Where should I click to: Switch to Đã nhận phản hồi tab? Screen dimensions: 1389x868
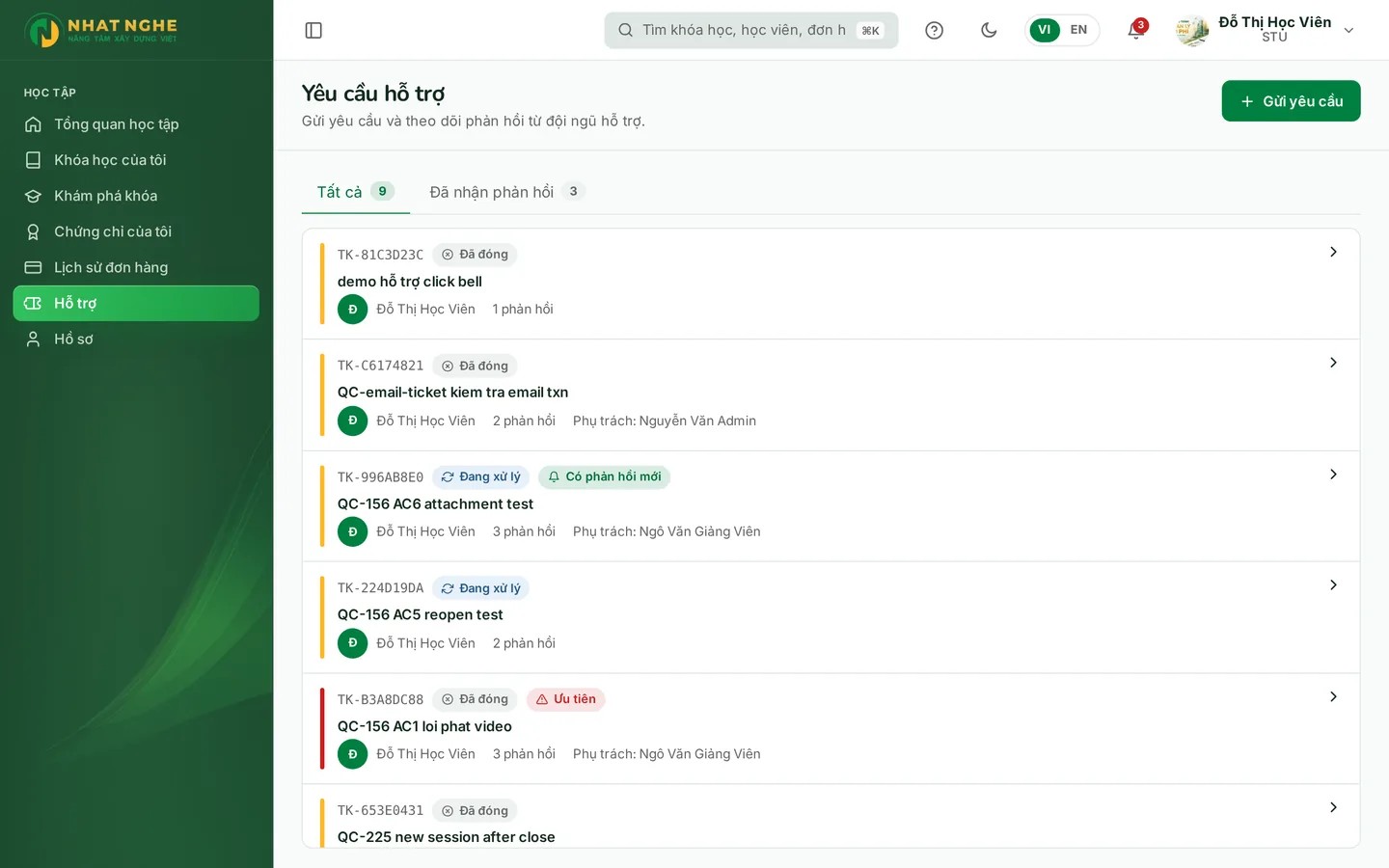coord(507,192)
